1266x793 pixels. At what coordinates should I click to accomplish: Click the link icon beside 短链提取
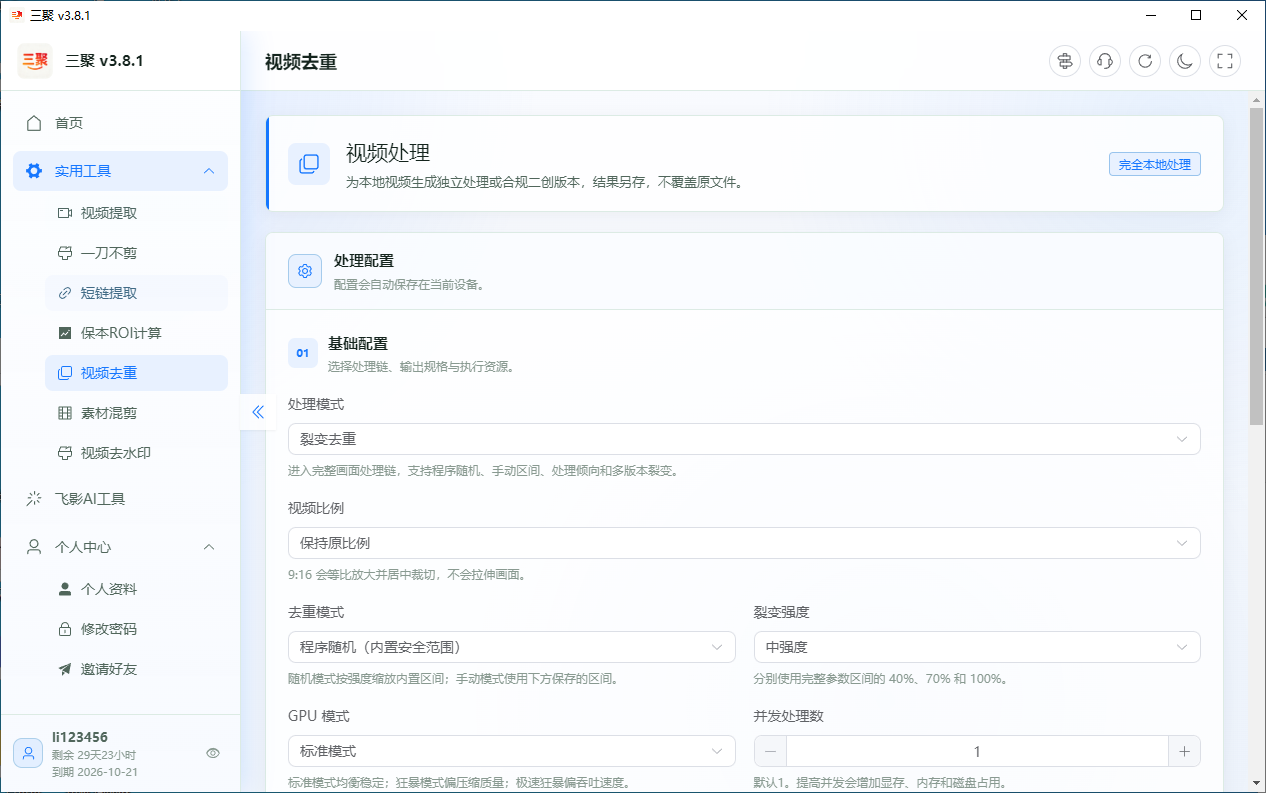(x=65, y=293)
